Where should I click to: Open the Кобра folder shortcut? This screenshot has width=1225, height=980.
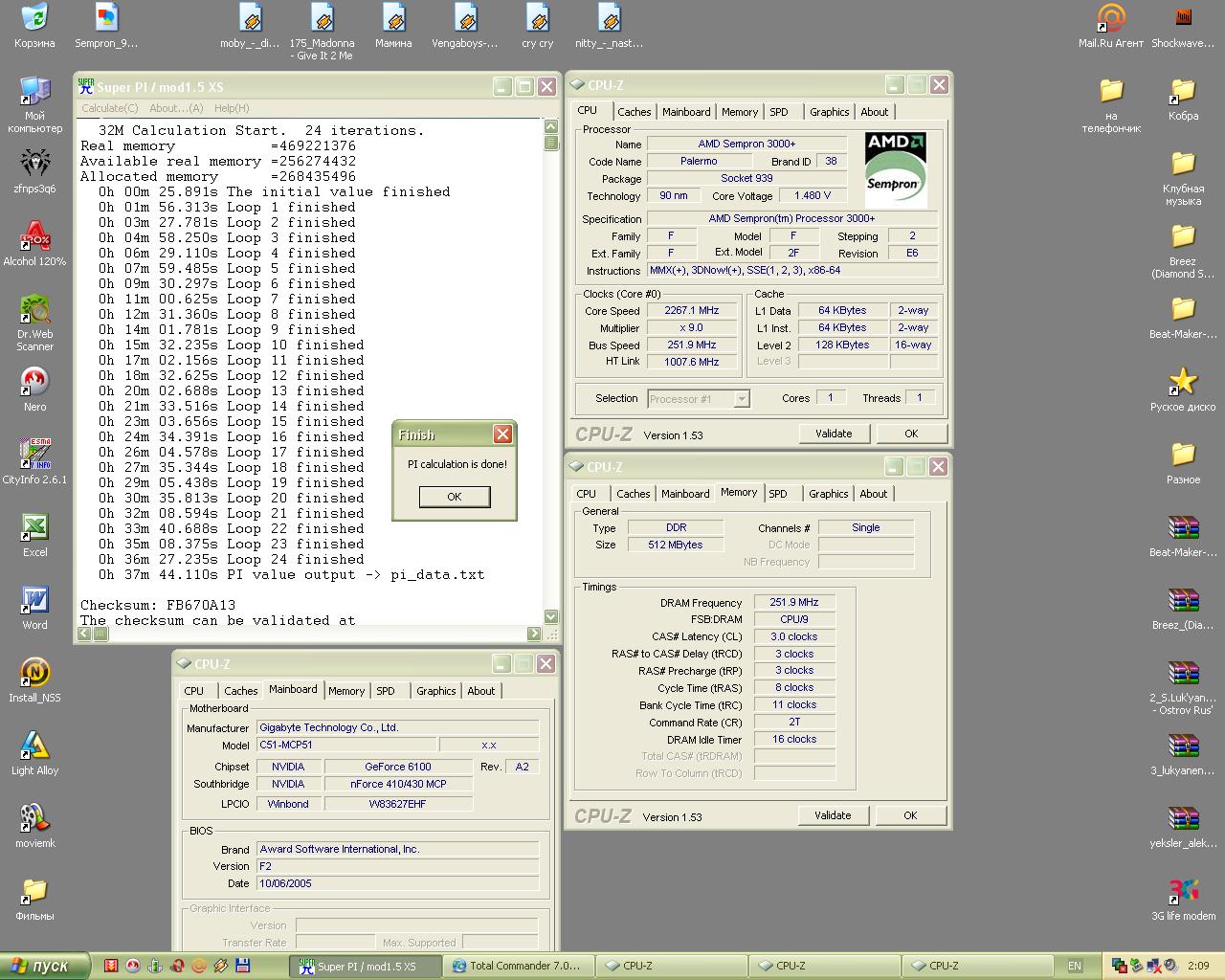point(1183,99)
